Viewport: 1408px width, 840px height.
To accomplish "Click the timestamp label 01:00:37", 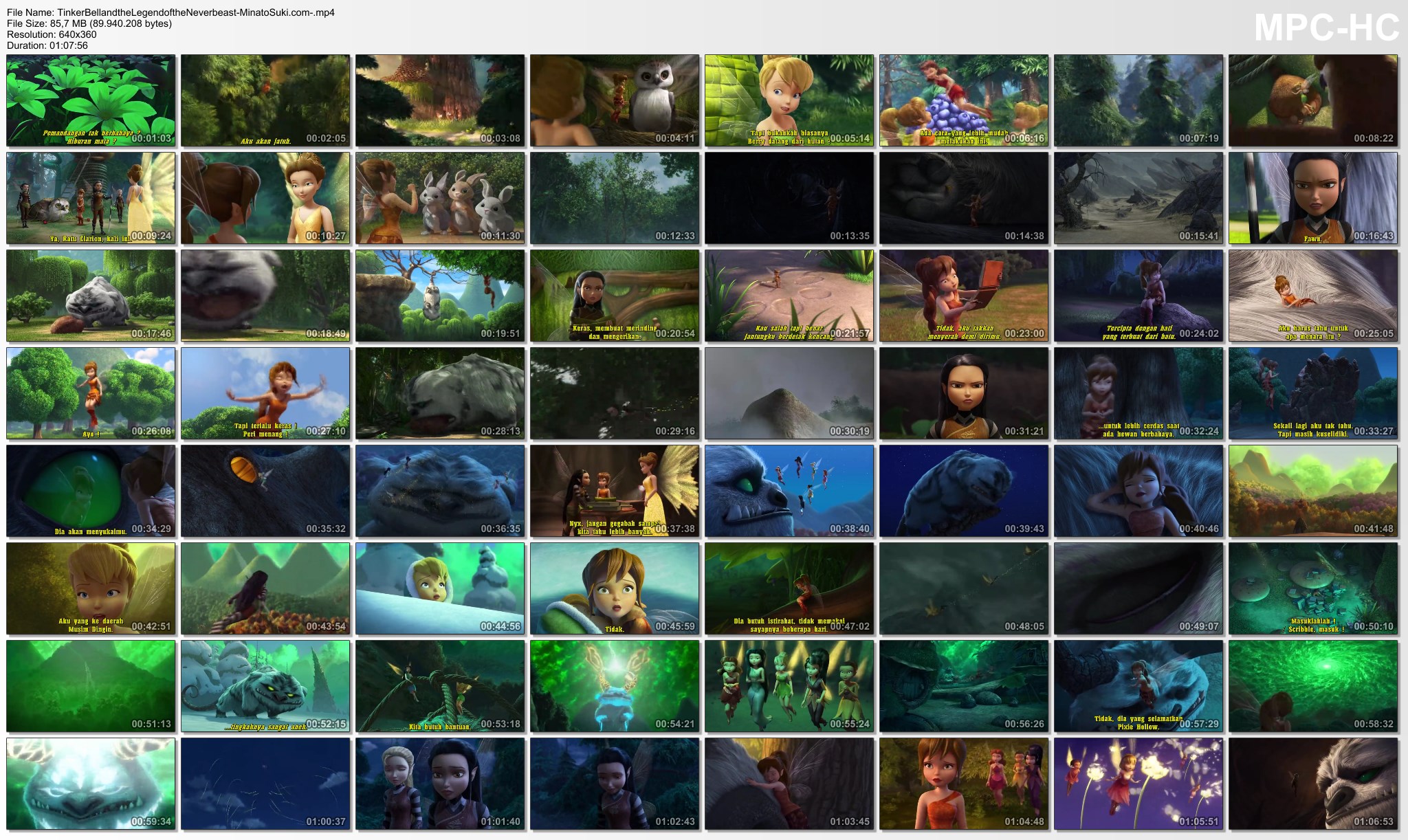I will [x=326, y=821].
